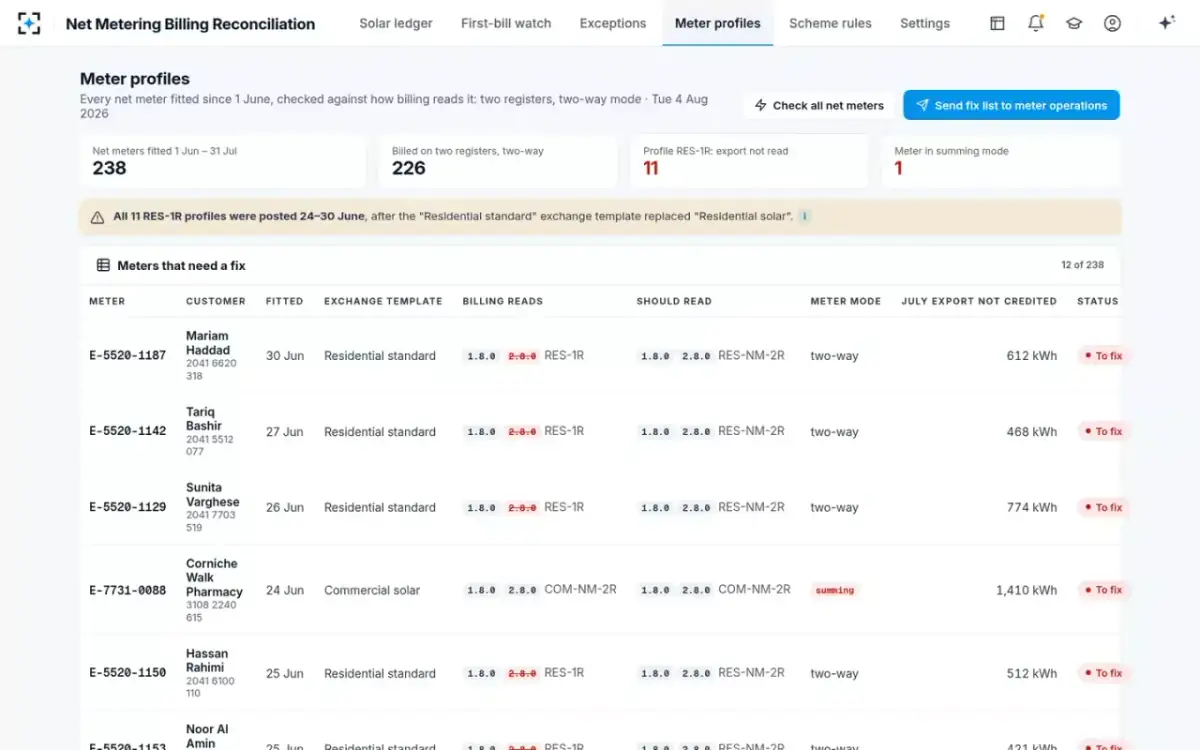Switch to the Solar ledger tab

(396, 23)
